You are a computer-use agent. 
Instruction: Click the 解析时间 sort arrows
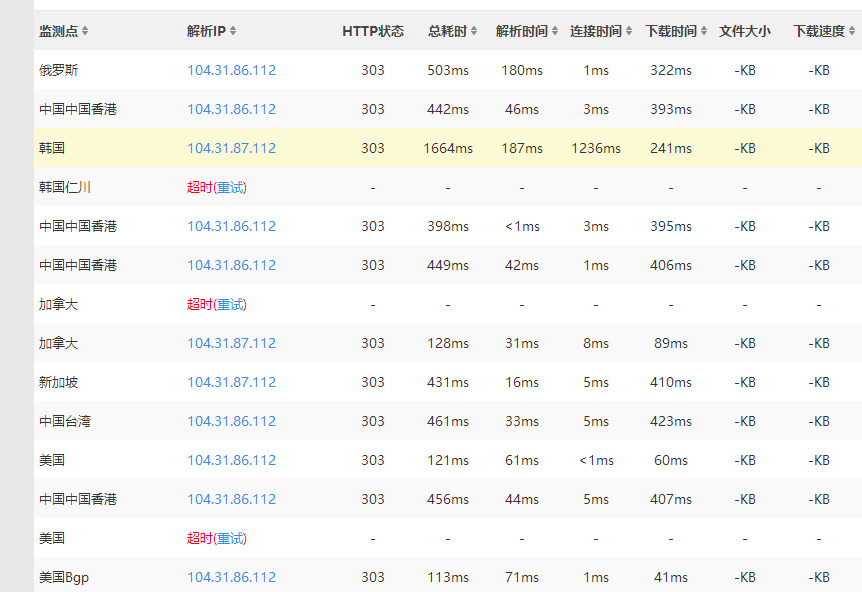555,31
